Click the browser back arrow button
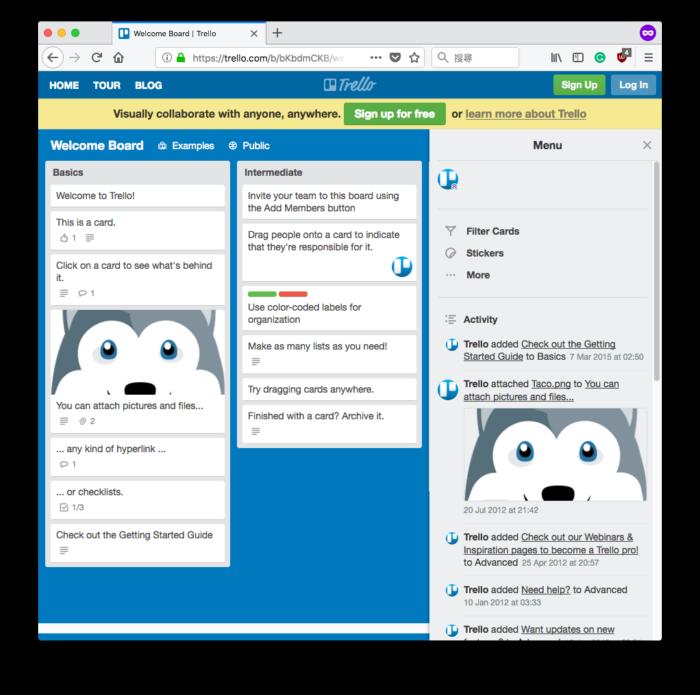Screen dimensions: 700x695 (x=53, y=58)
